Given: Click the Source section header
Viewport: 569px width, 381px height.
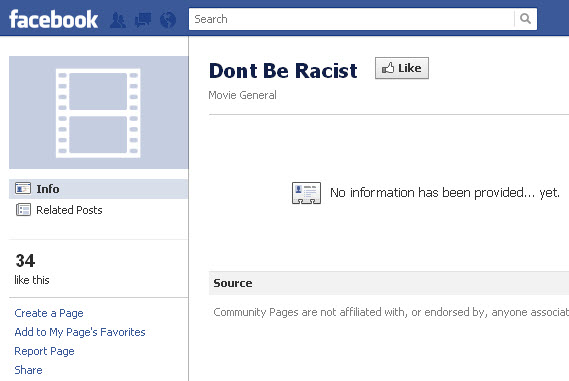Looking at the screenshot, I should tap(389, 283).
